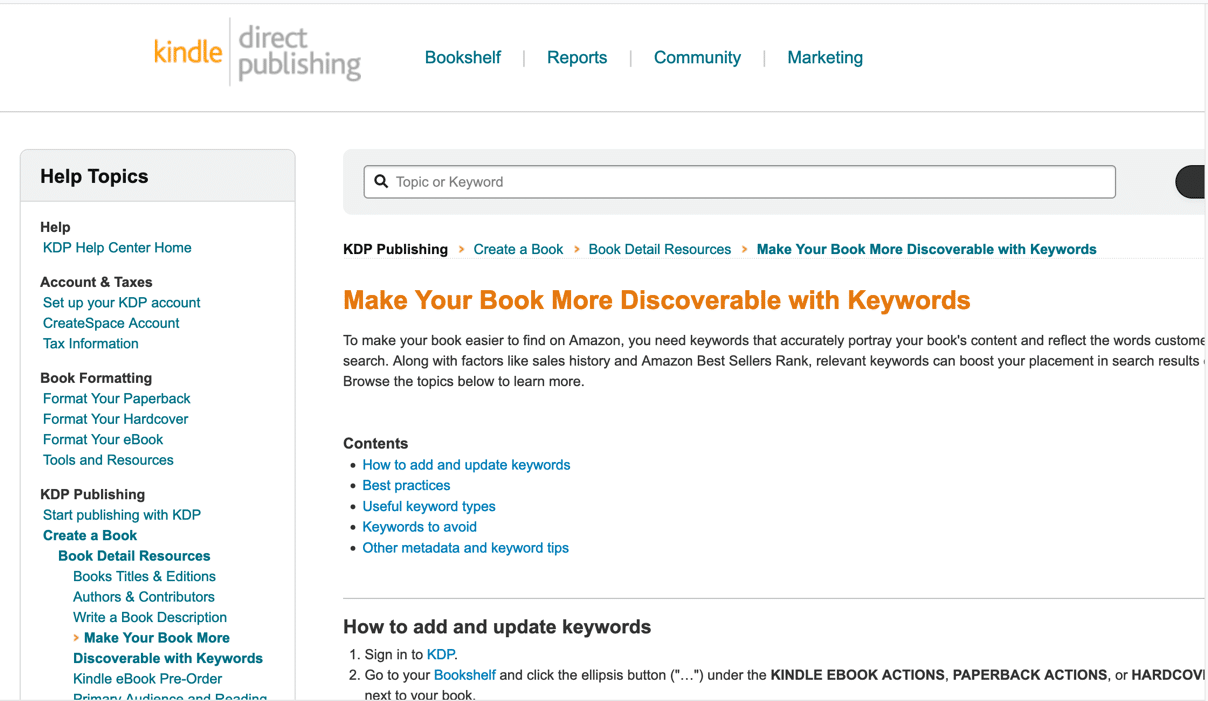Open Tools and Resources topic
The height and width of the screenshot is (701, 1208).
point(108,460)
